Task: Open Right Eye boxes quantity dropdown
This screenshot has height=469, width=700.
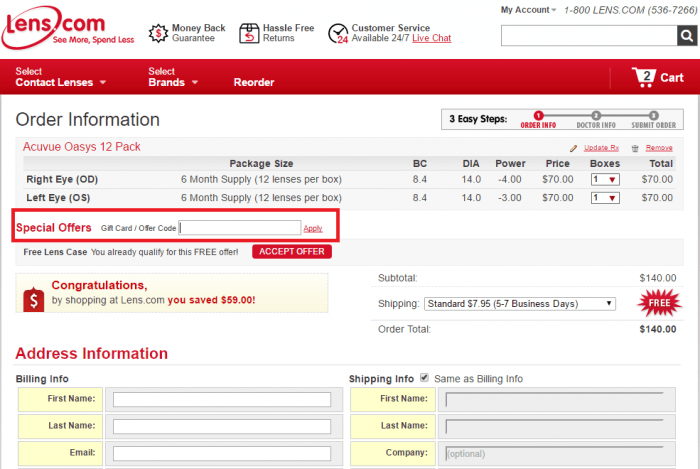Action: coord(605,180)
